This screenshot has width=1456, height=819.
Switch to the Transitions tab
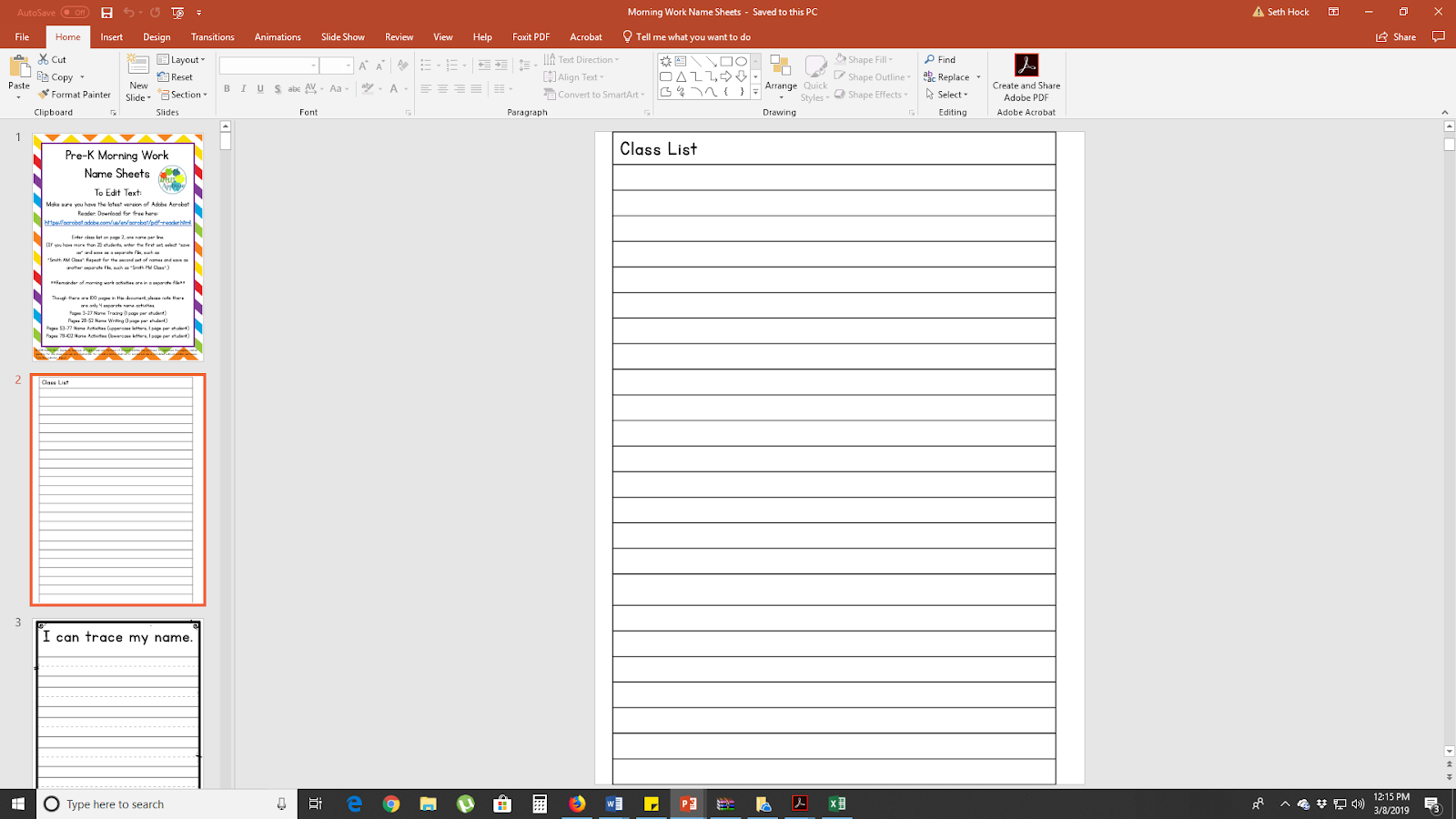tap(213, 37)
